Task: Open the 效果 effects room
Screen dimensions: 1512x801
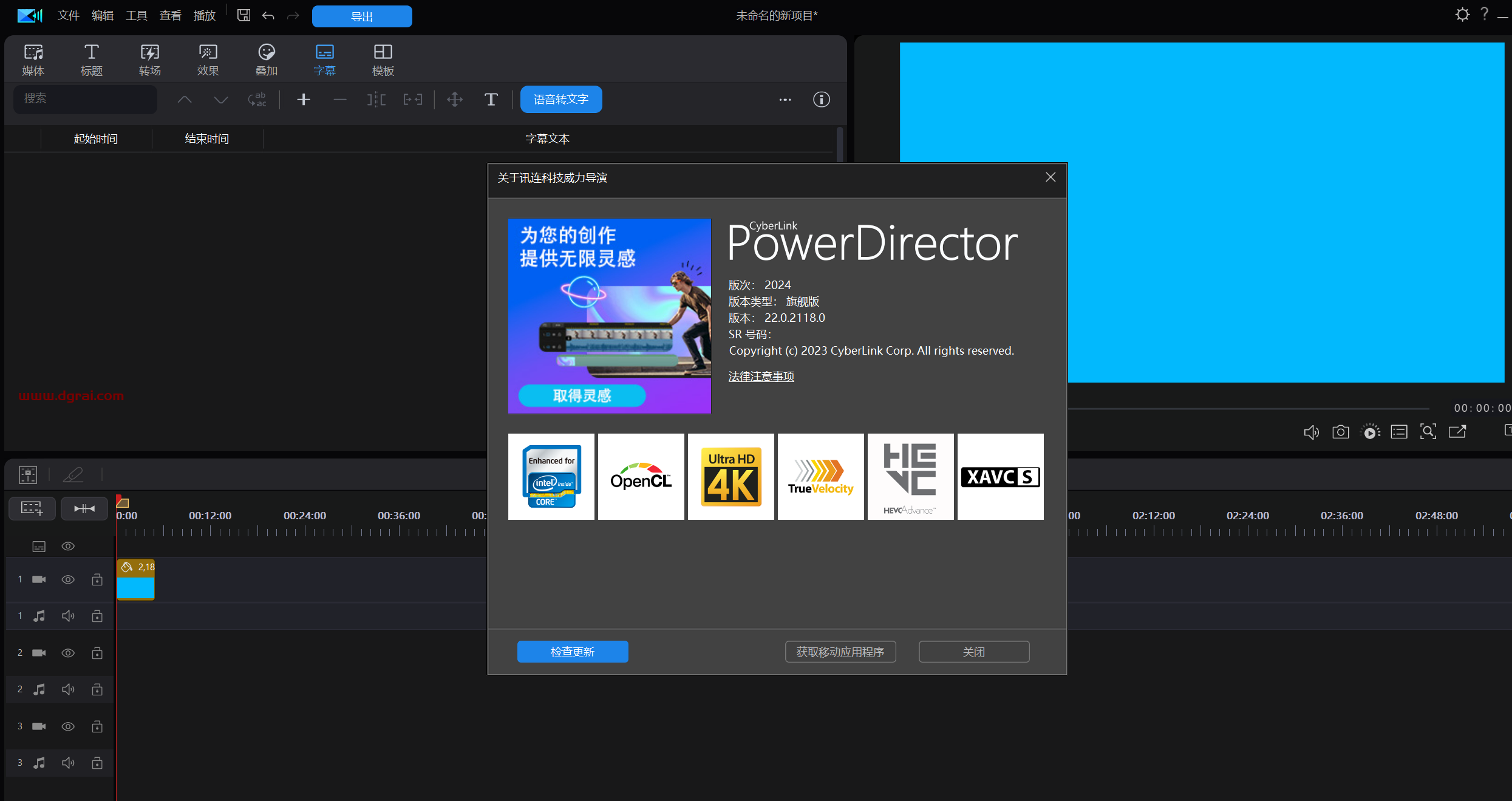Action: pyautogui.click(x=208, y=60)
